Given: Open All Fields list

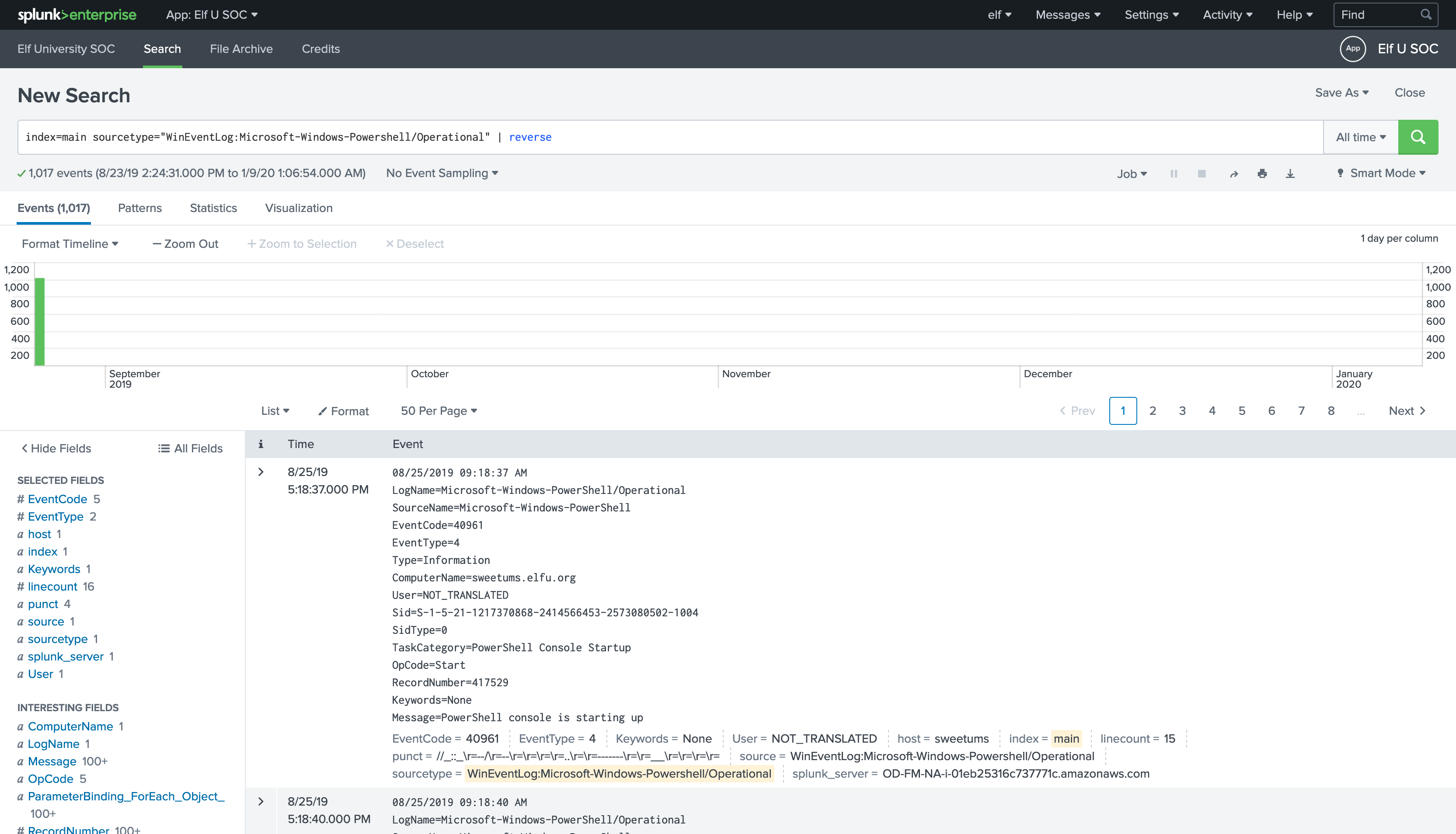Looking at the screenshot, I should [190, 448].
